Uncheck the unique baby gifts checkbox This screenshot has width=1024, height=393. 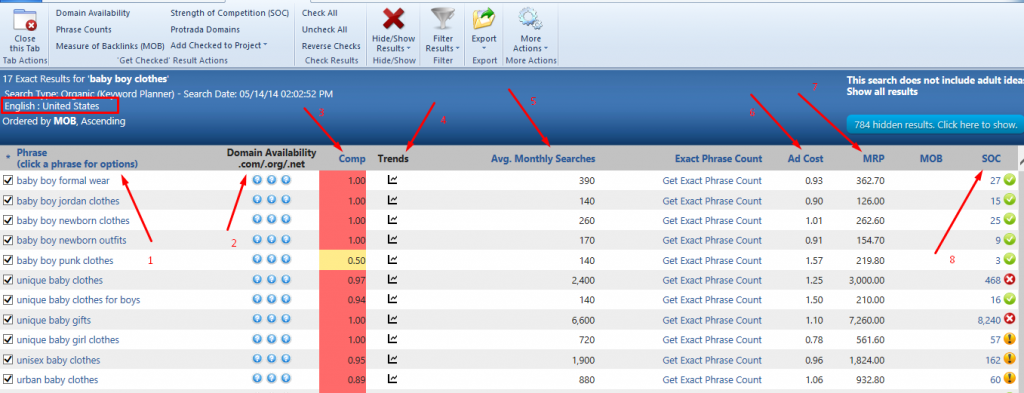8,320
